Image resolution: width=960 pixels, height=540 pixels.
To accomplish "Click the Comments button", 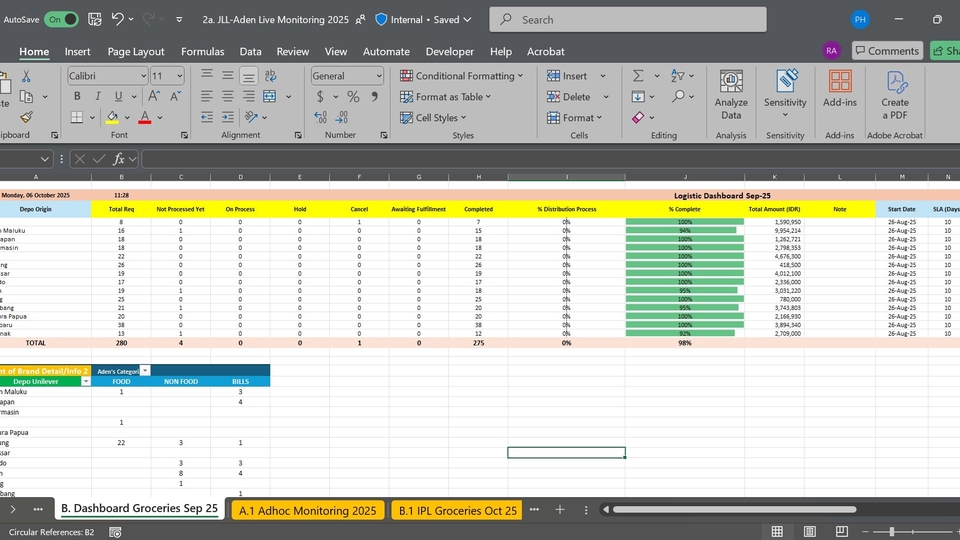I will coord(886,51).
